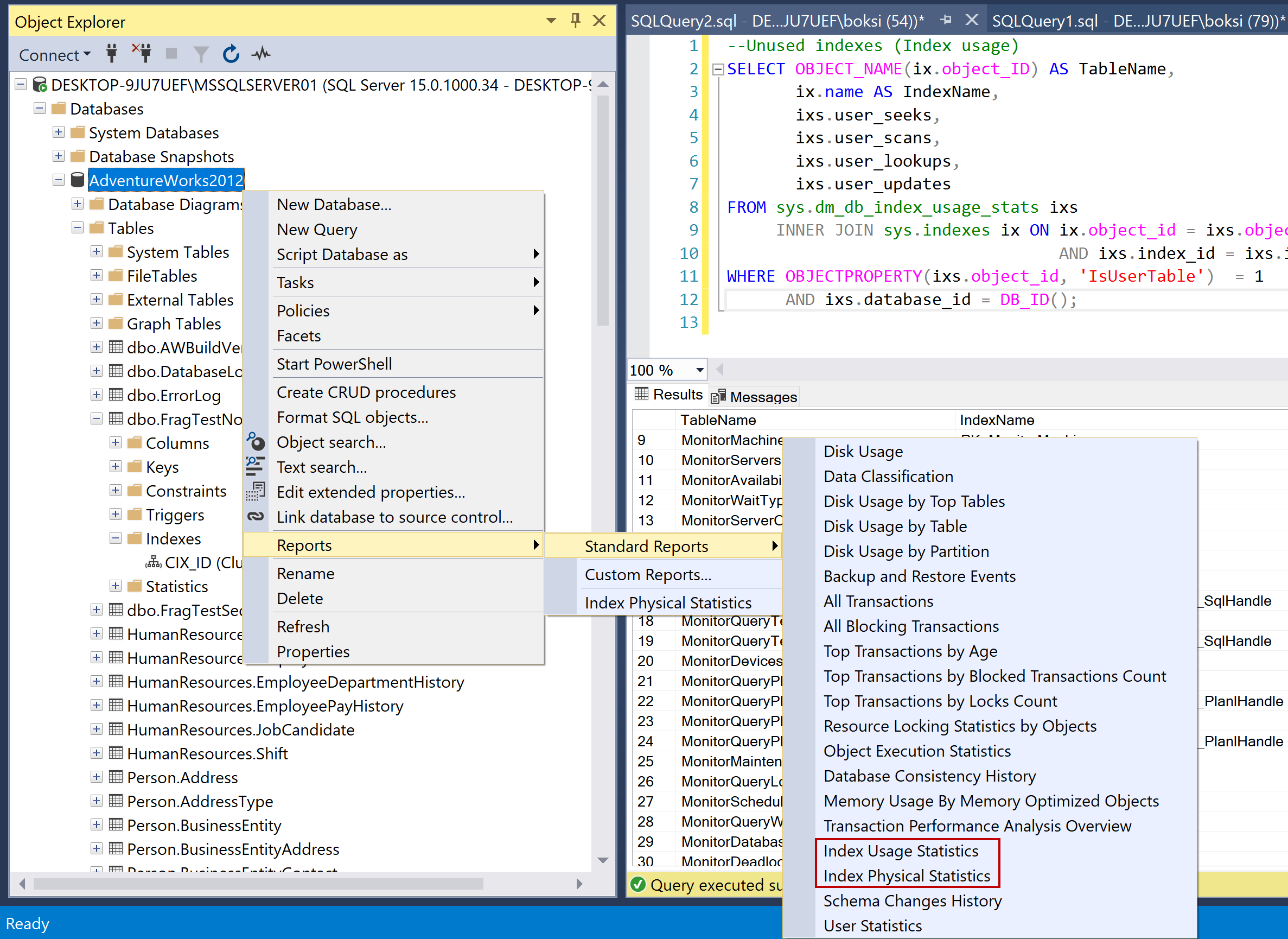The image size is (1288, 939).
Task: Choose Custom Reports... submenu entry
Action: pyautogui.click(x=648, y=575)
